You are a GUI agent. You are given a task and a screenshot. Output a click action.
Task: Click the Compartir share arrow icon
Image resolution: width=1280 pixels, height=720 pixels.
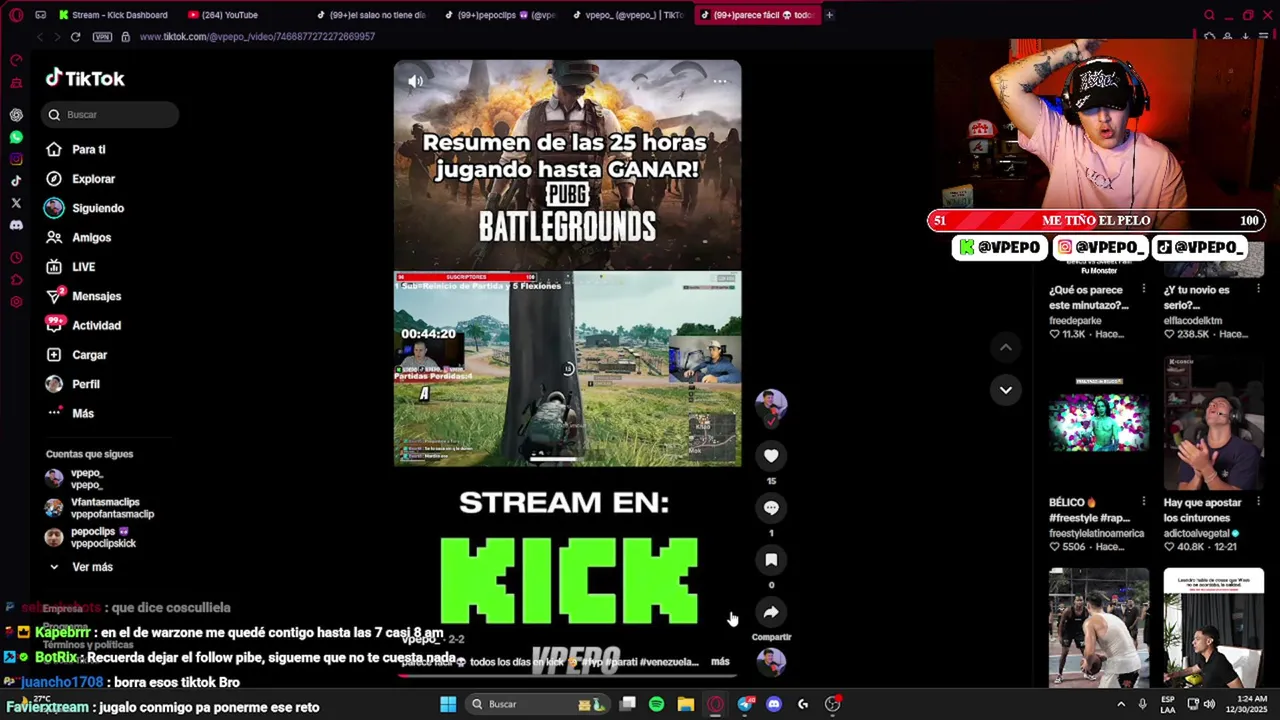[x=771, y=612]
